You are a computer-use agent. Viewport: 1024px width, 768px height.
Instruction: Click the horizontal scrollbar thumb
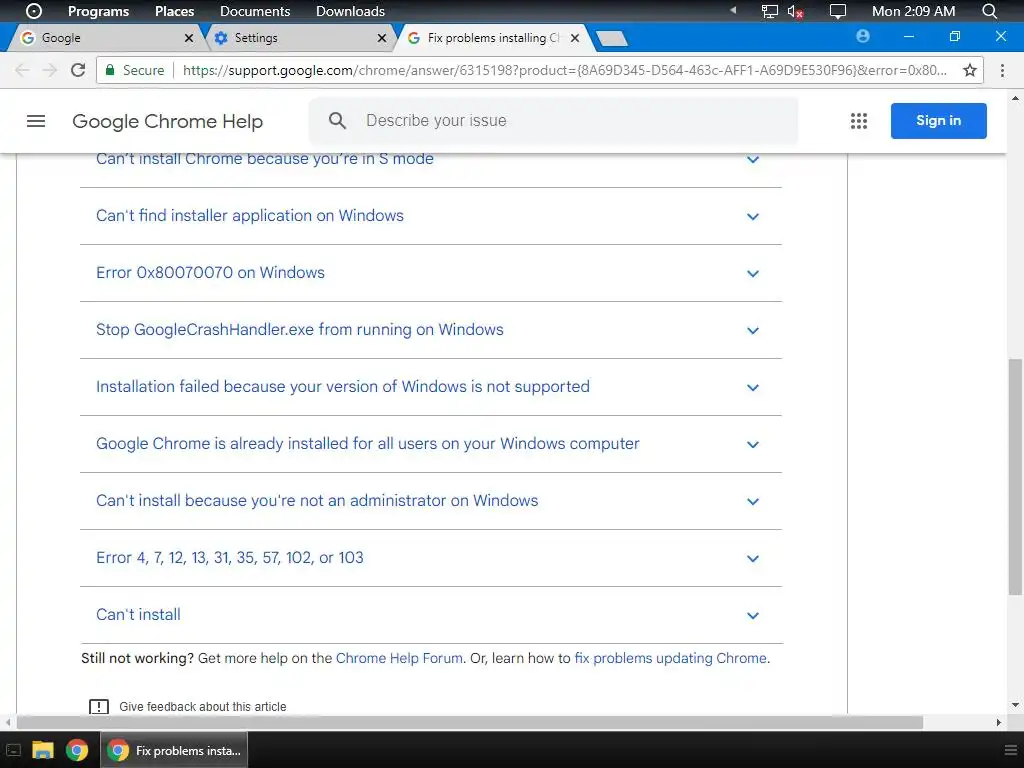point(470,722)
